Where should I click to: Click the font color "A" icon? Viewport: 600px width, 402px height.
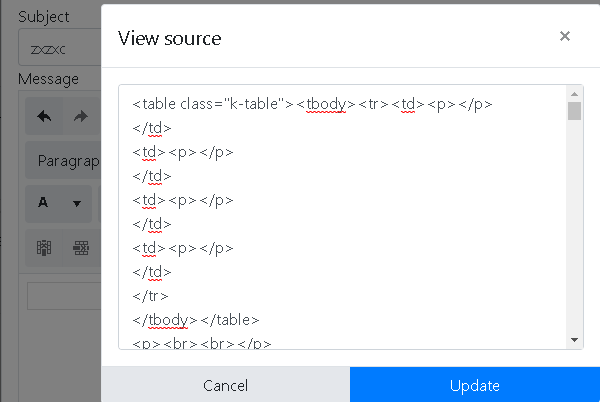(x=43, y=203)
